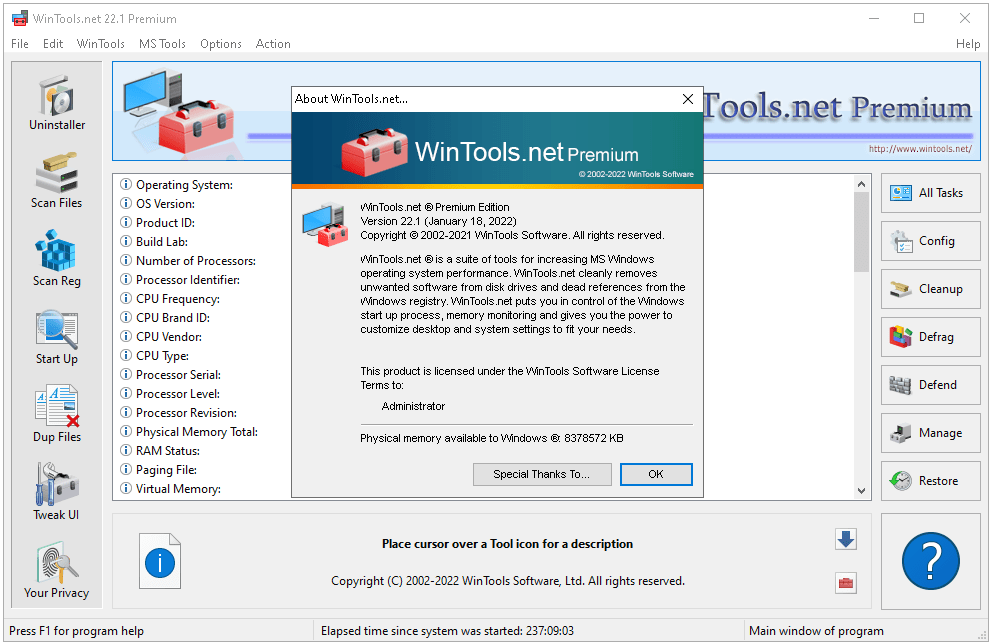Select the Processor Identifier row
The height and width of the screenshot is (644, 991).
coord(180,279)
